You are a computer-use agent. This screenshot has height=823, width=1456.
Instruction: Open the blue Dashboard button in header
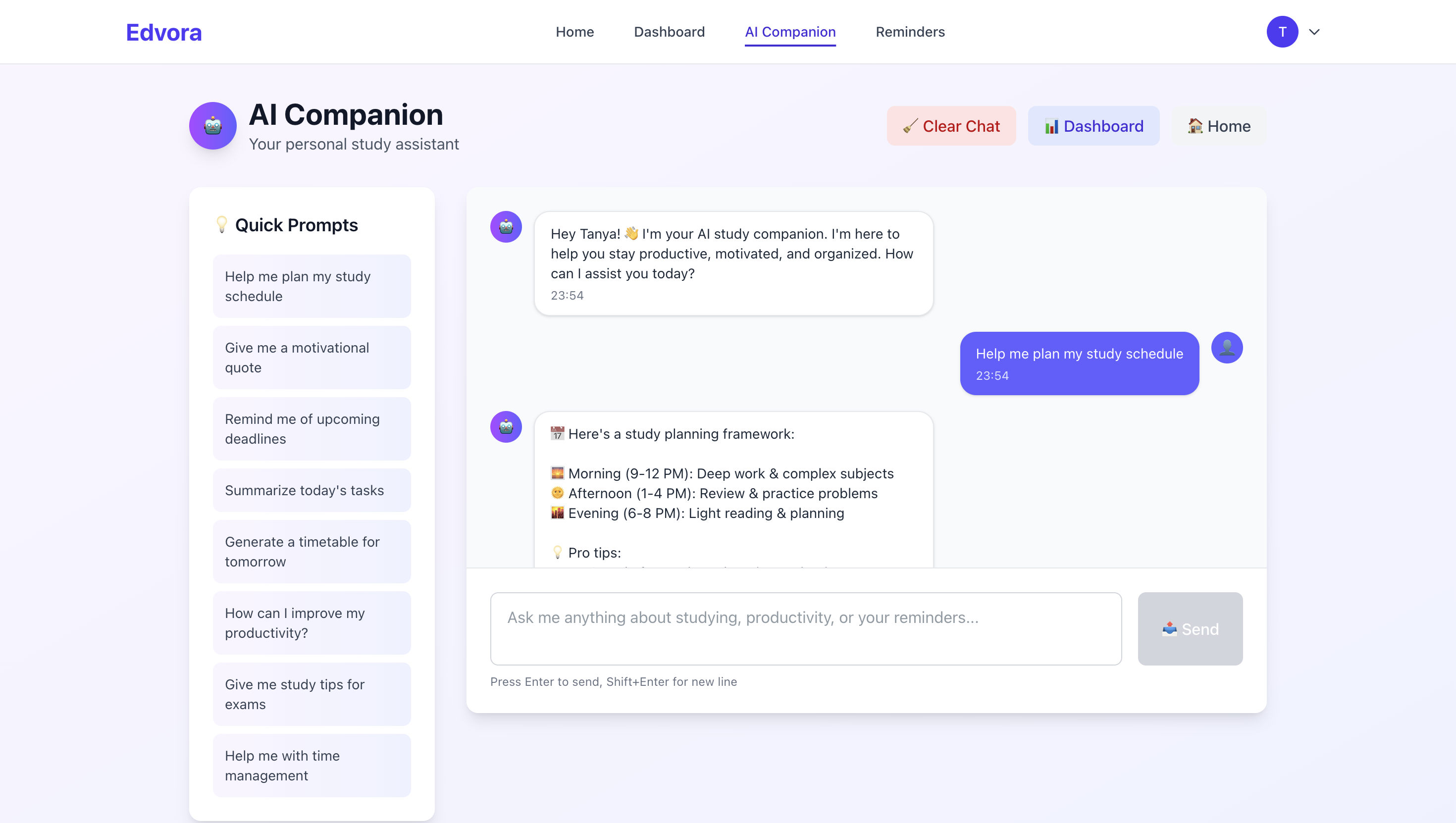1093,125
